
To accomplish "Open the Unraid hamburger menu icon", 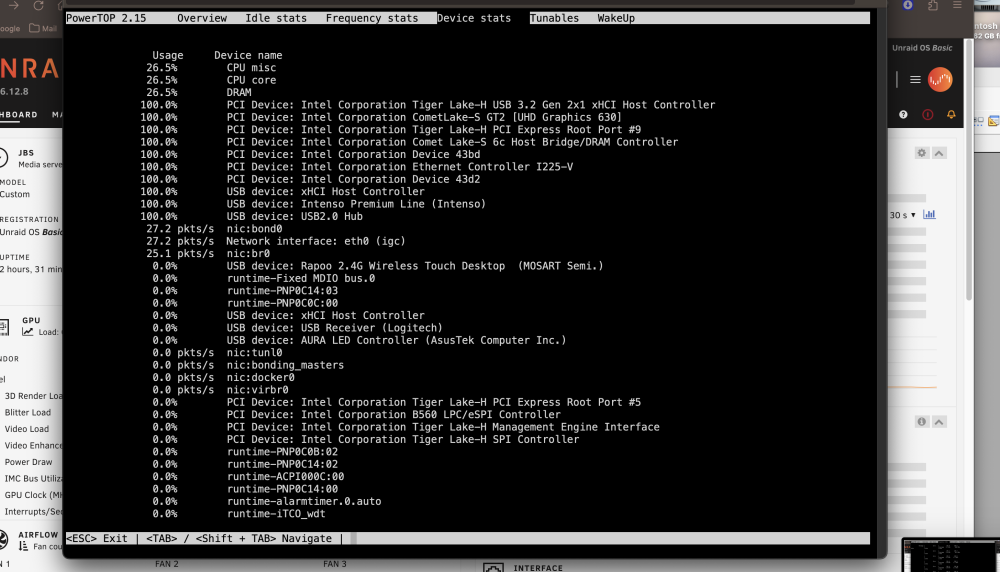I will 915,80.
